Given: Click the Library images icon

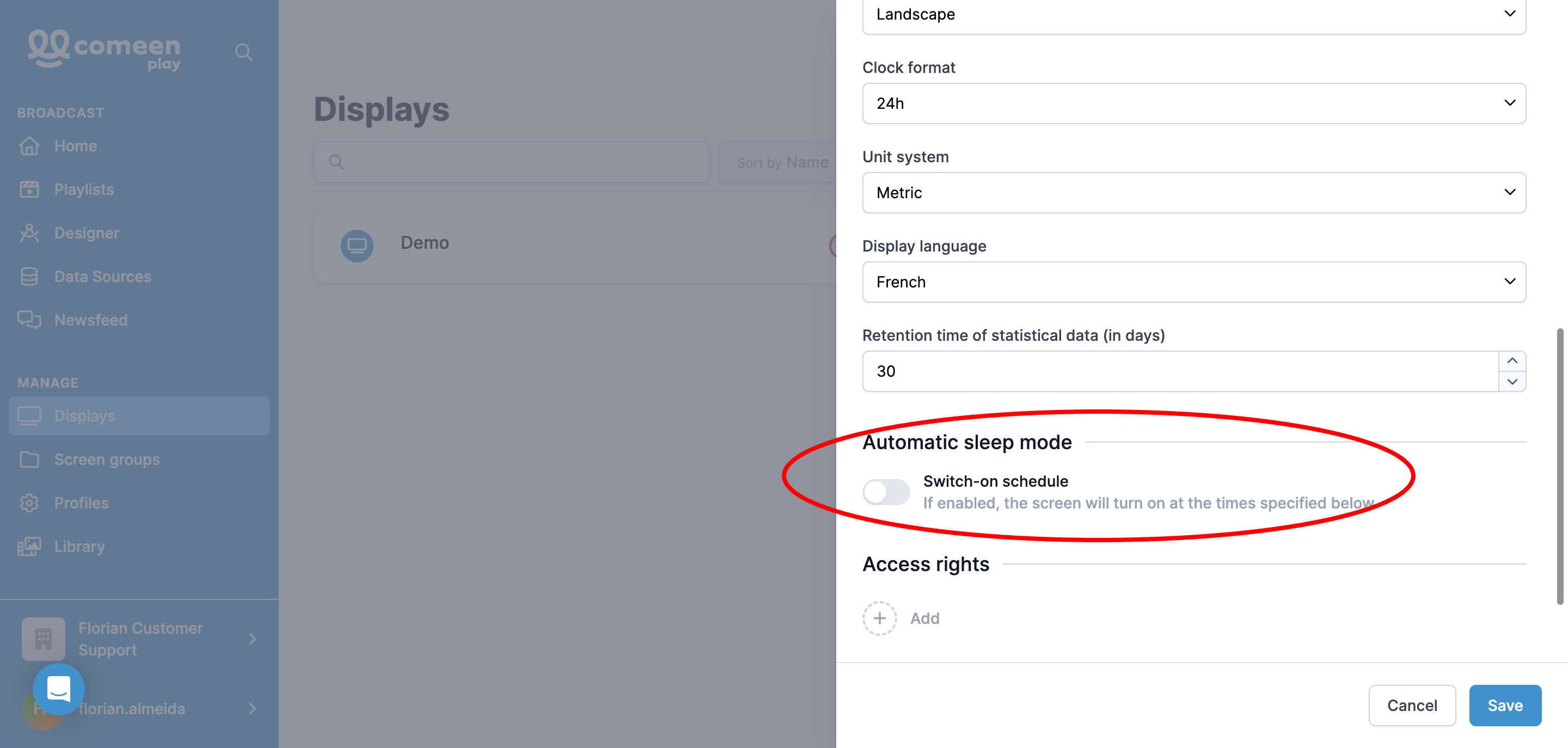Looking at the screenshot, I should (x=29, y=546).
